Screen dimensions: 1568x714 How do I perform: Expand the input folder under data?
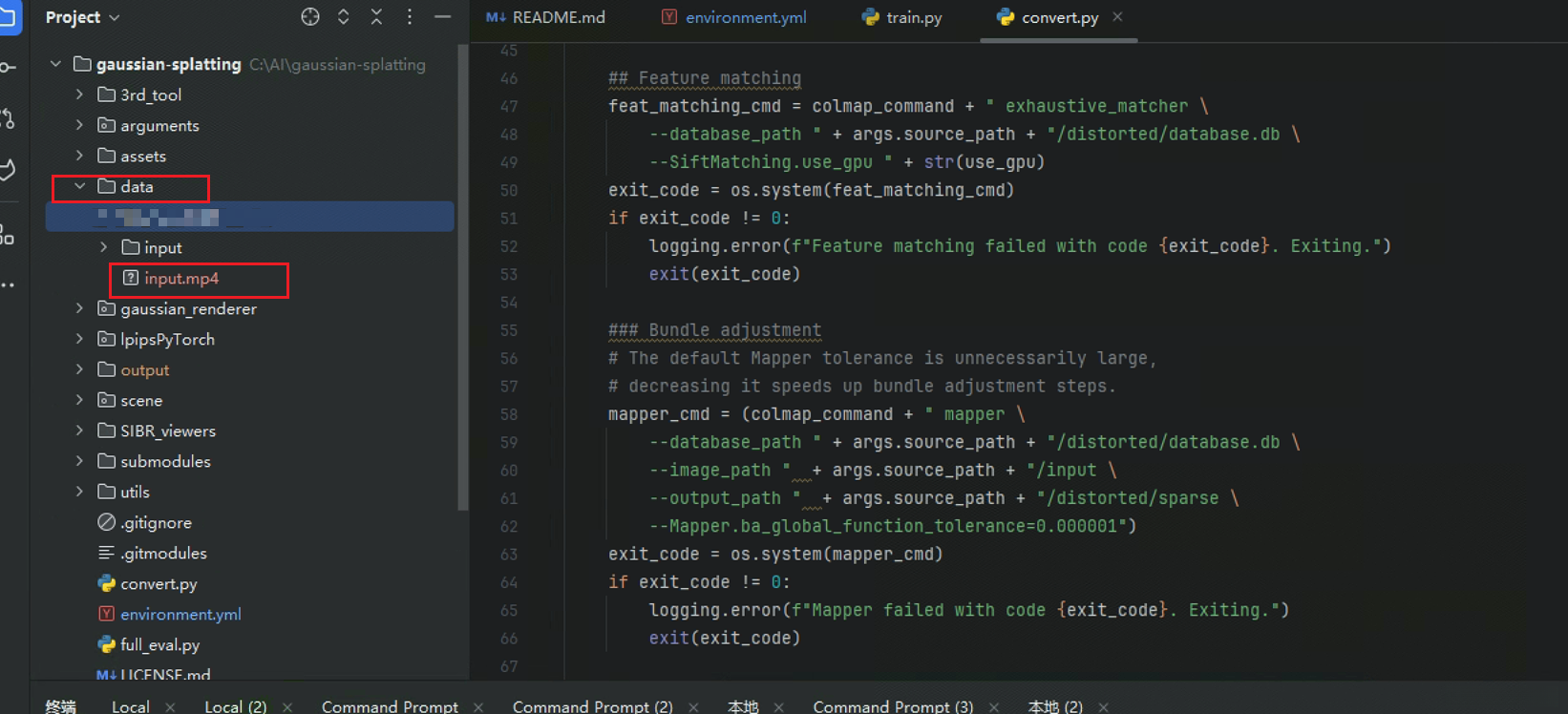[x=104, y=248]
